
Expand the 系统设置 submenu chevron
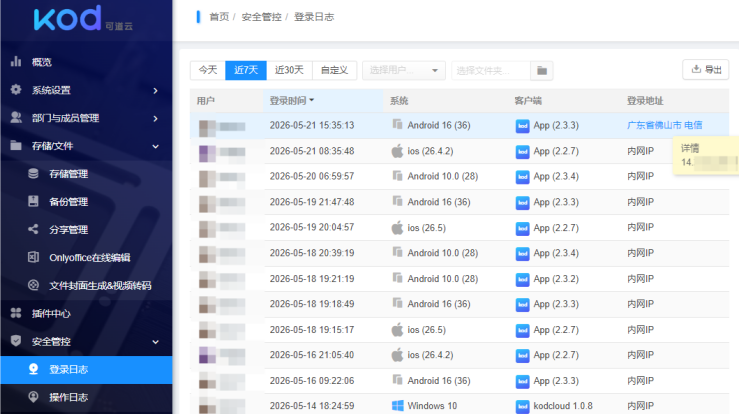(x=156, y=91)
